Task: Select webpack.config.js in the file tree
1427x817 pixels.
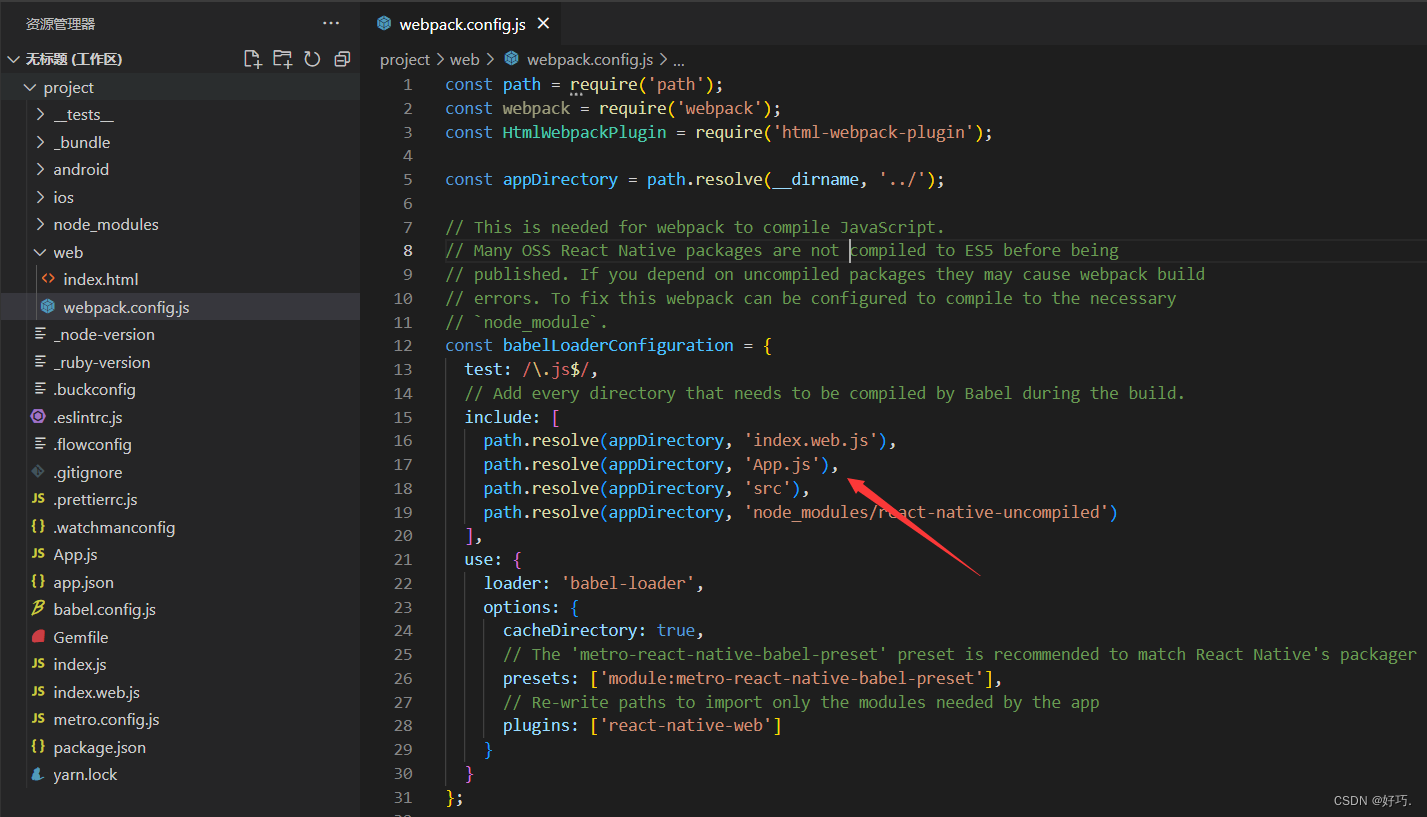Action: click(180, 307)
